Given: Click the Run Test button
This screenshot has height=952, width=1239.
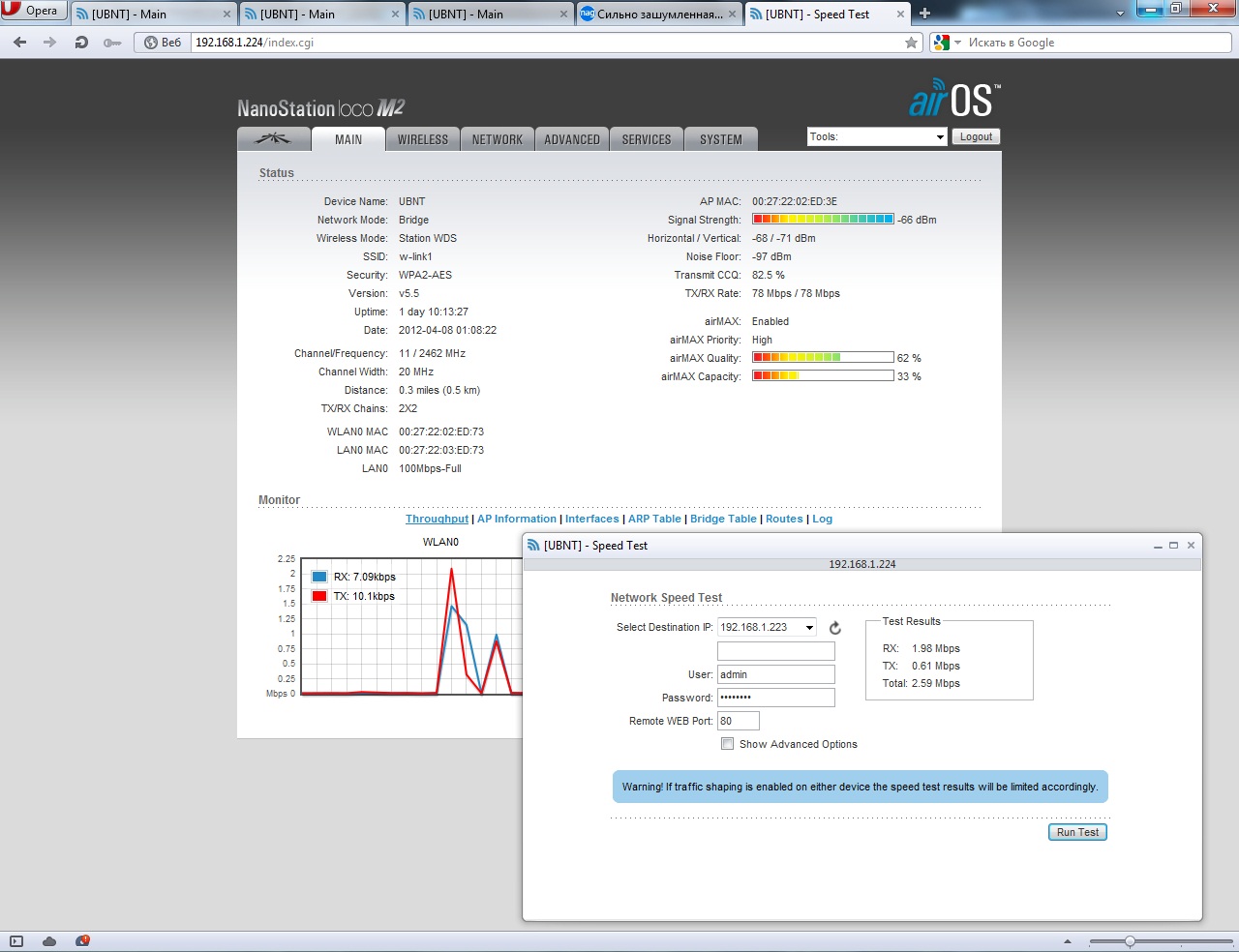Looking at the screenshot, I should 1077,832.
